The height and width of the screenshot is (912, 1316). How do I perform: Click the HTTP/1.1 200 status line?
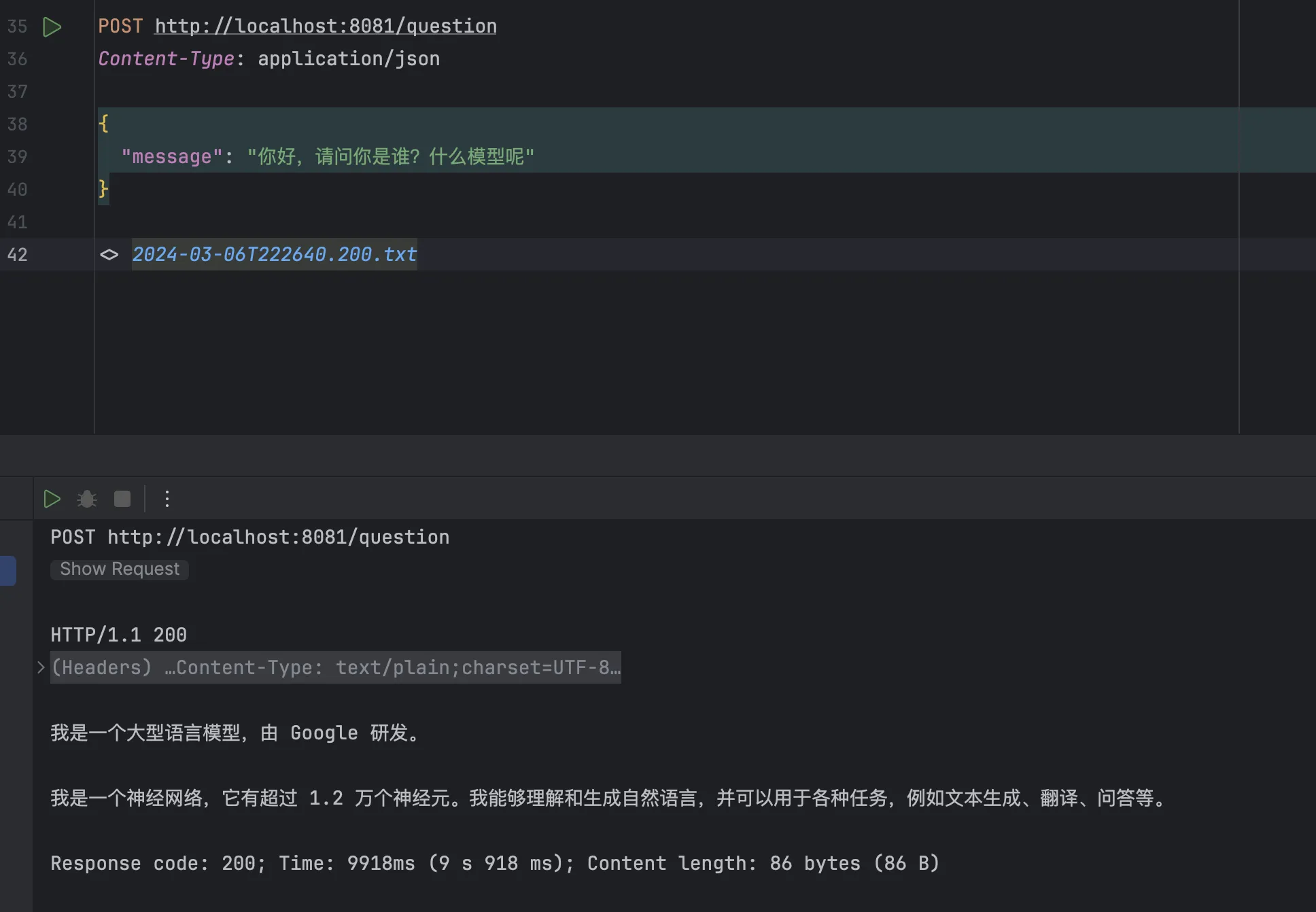[x=118, y=635]
